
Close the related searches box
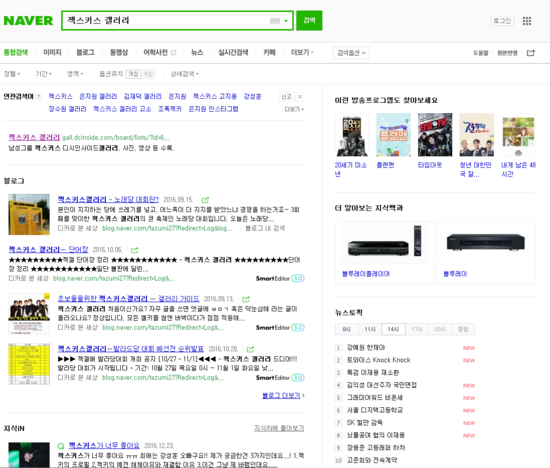(300, 97)
